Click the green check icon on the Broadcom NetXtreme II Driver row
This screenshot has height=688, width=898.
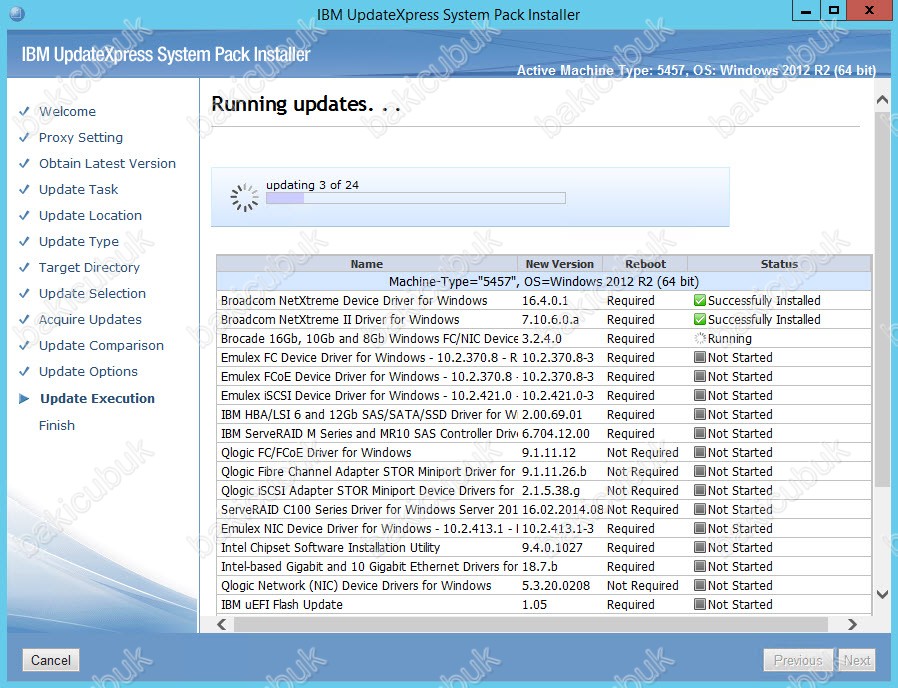coord(699,319)
